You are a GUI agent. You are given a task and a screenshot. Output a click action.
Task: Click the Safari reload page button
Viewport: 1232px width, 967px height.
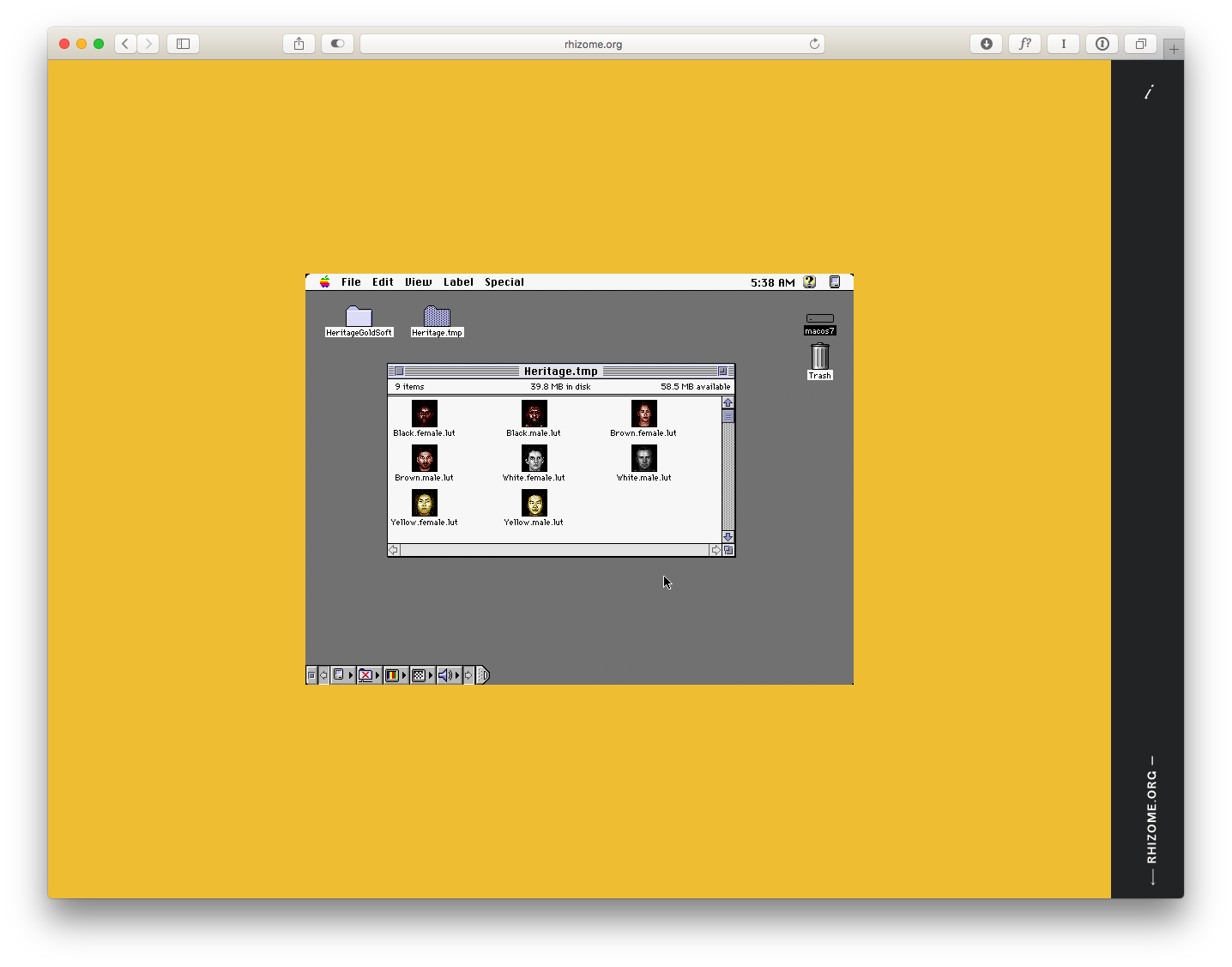814,44
